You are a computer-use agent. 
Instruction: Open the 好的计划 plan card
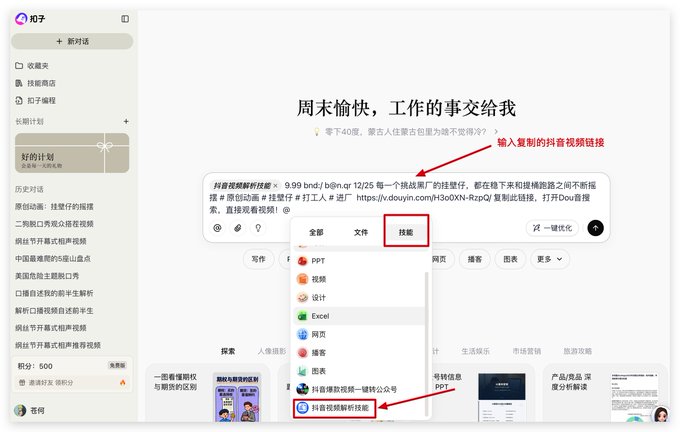pyautogui.click(x=72, y=153)
